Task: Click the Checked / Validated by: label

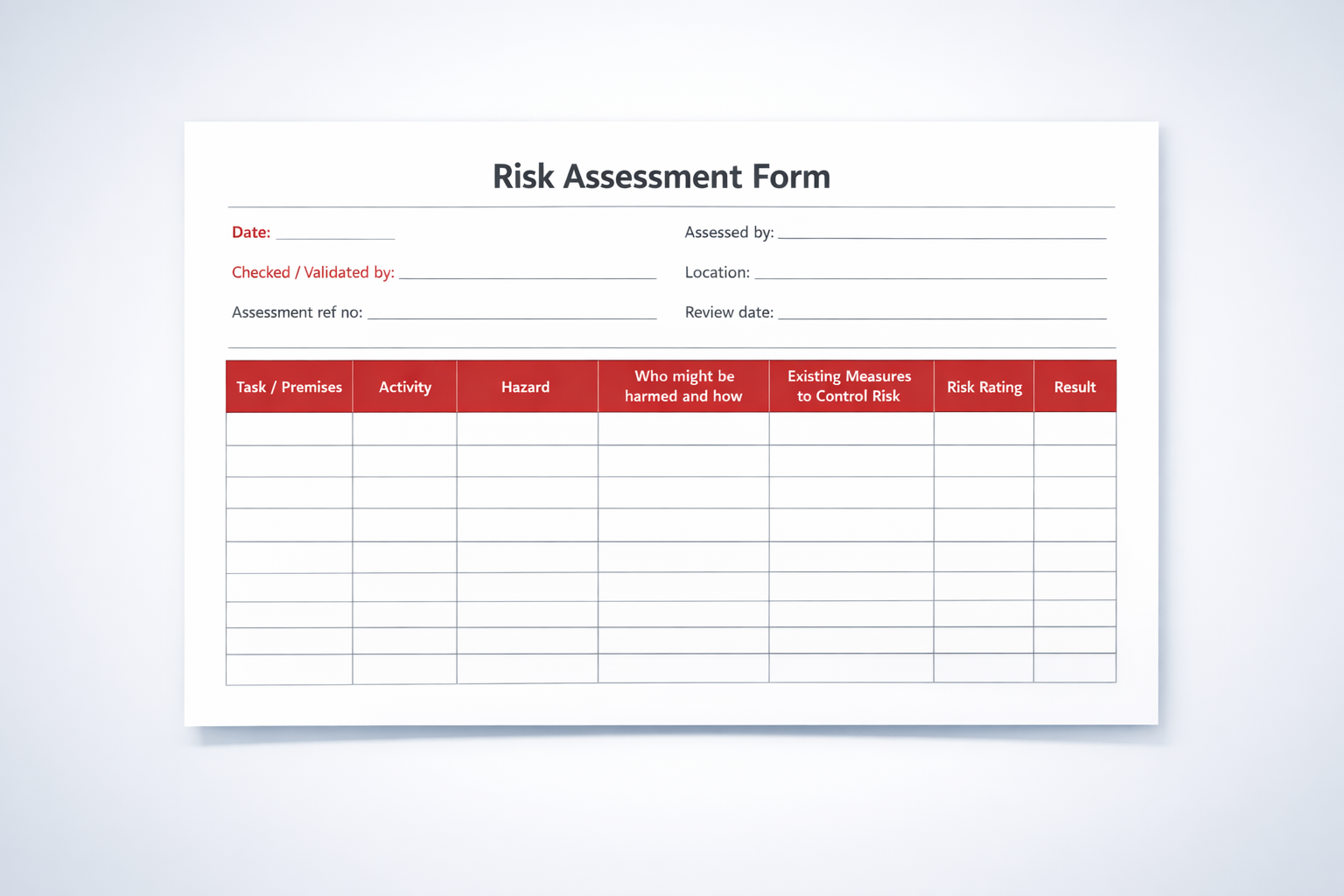Action: 313,273
